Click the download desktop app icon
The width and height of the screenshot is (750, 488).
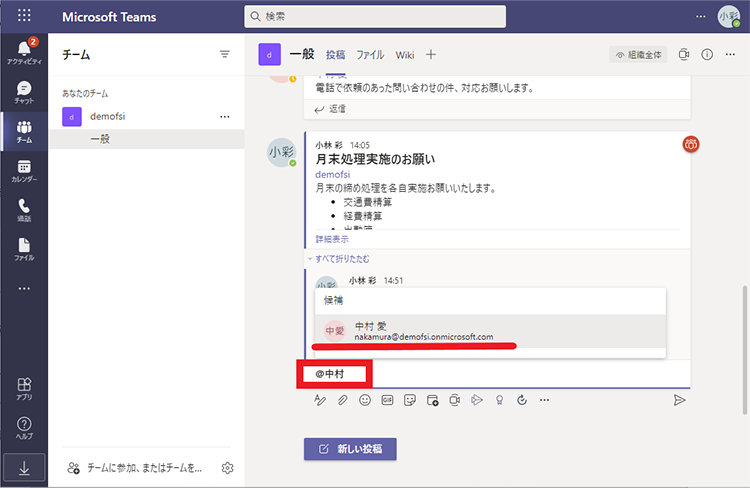24,467
